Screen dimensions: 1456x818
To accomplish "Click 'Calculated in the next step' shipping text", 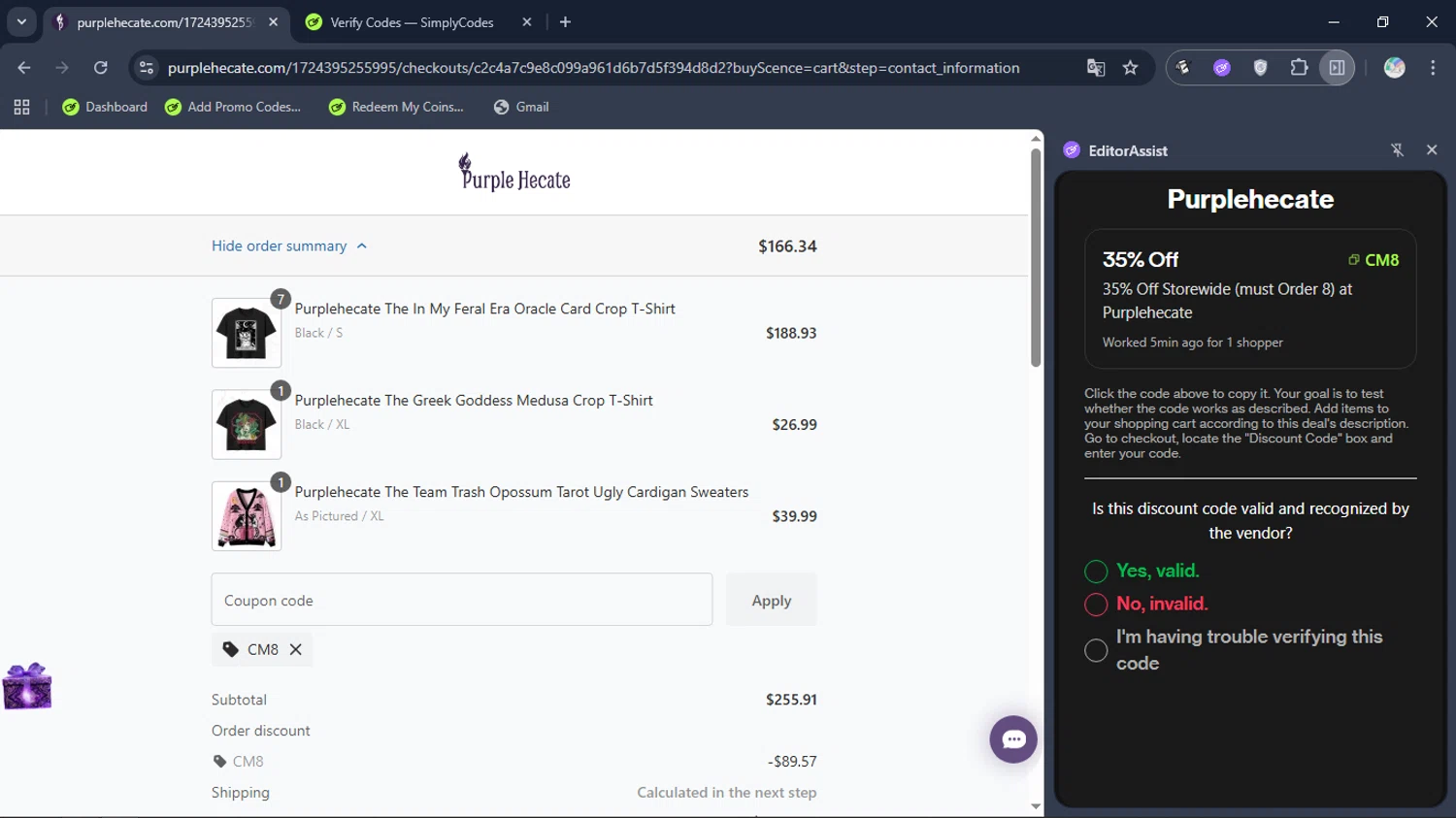I will tap(727, 793).
